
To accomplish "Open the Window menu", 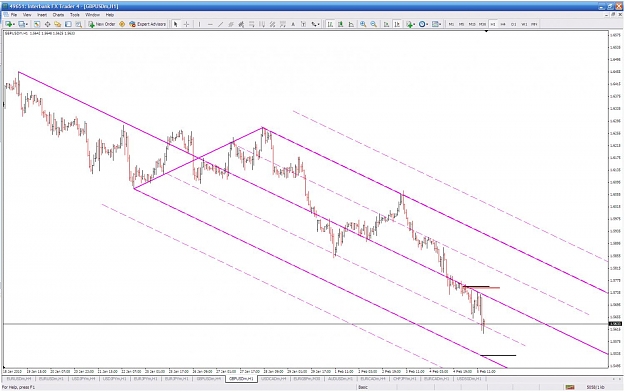I will [92, 15].
